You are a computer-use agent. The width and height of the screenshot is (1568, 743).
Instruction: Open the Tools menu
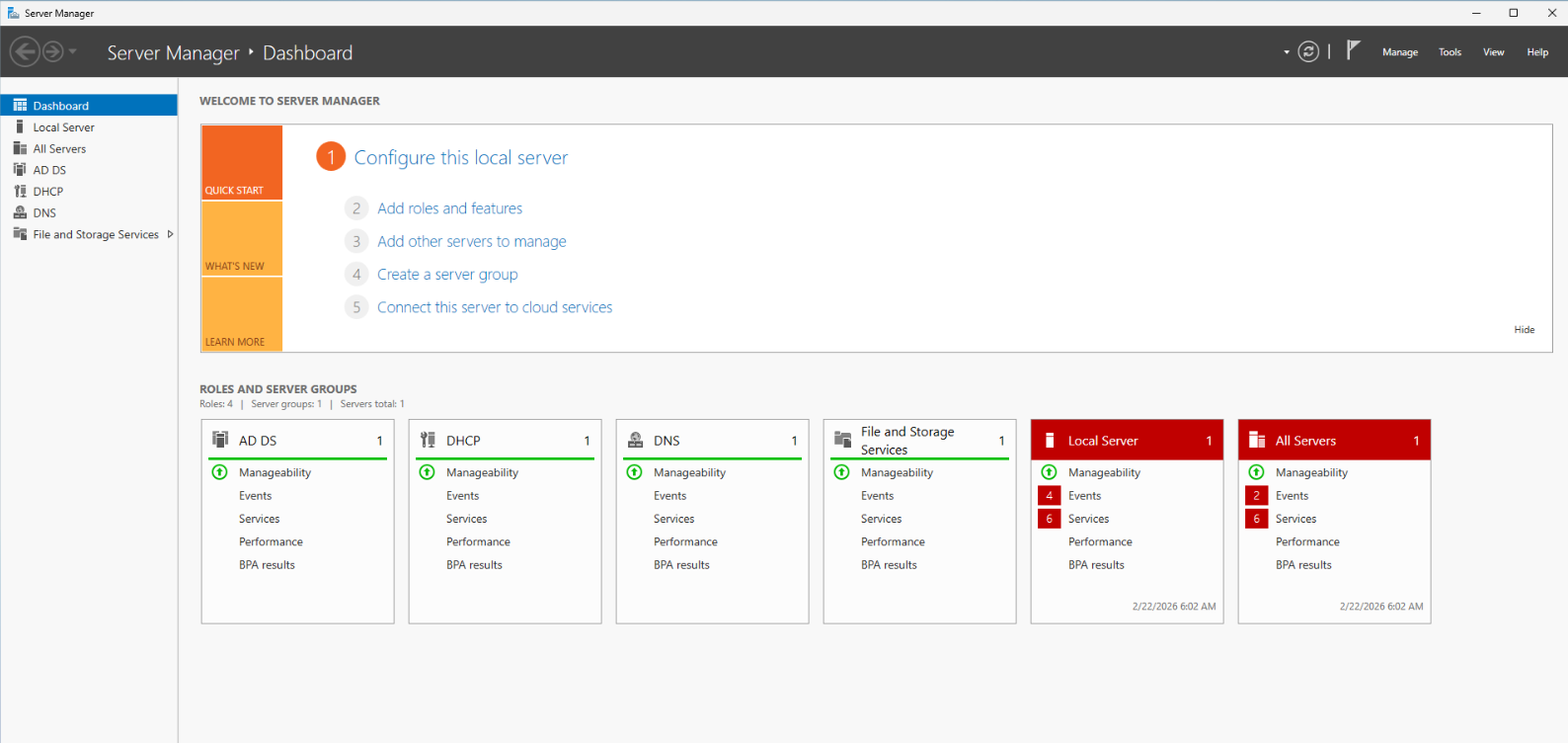pos(1450,52)
